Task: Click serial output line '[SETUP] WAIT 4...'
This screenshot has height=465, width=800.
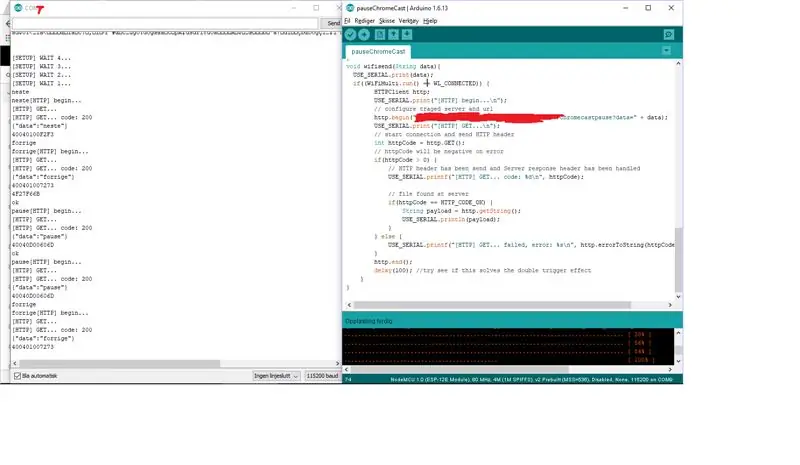Action: [41, 58]
